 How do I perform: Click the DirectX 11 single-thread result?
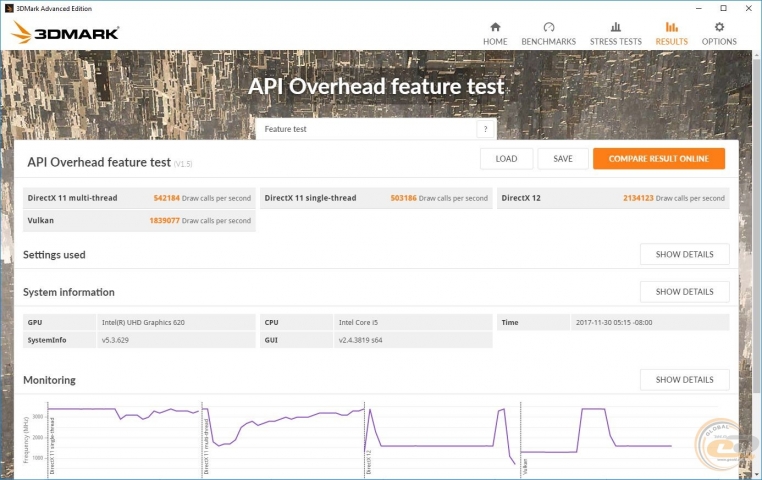(x=375, y=198)
